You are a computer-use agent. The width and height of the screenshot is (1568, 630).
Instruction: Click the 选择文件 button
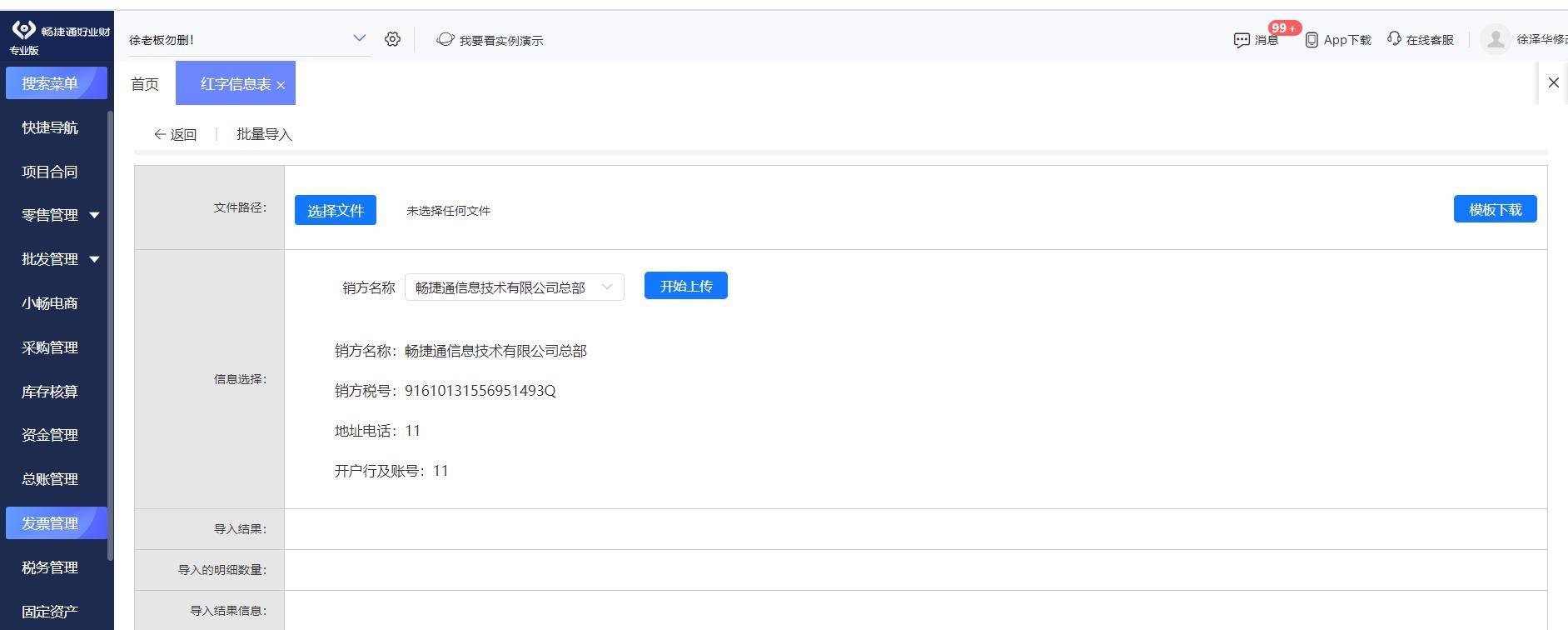(x=336, y=210)
